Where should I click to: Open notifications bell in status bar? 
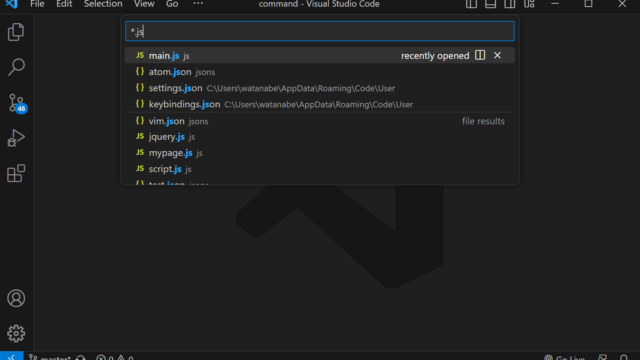[624, 357]
